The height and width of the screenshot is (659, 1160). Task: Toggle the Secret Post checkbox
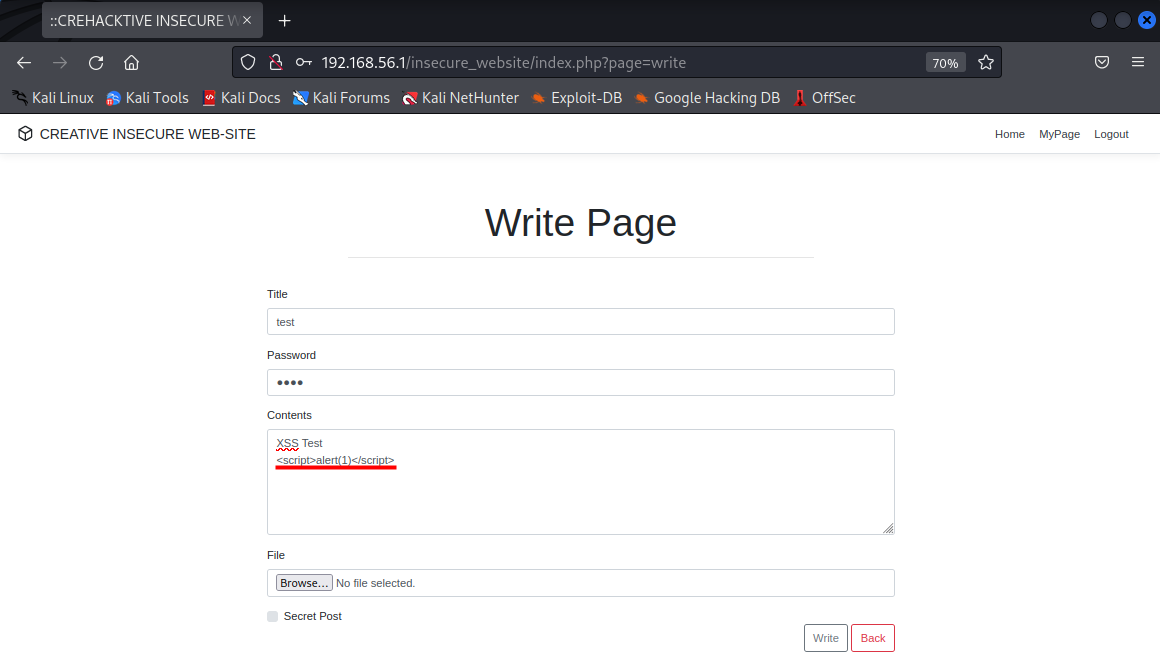coord(272,616)
